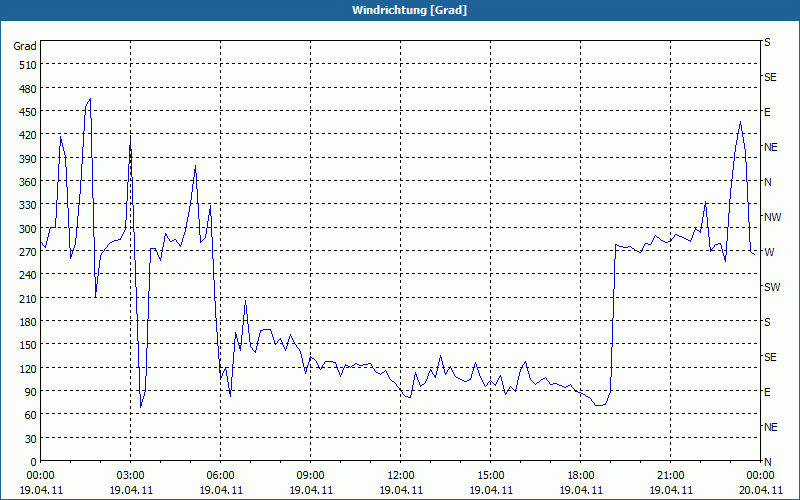Click the 0 value on the left axis
The width and height of the screenshot is (800, 500).
(x=34, y=462)
